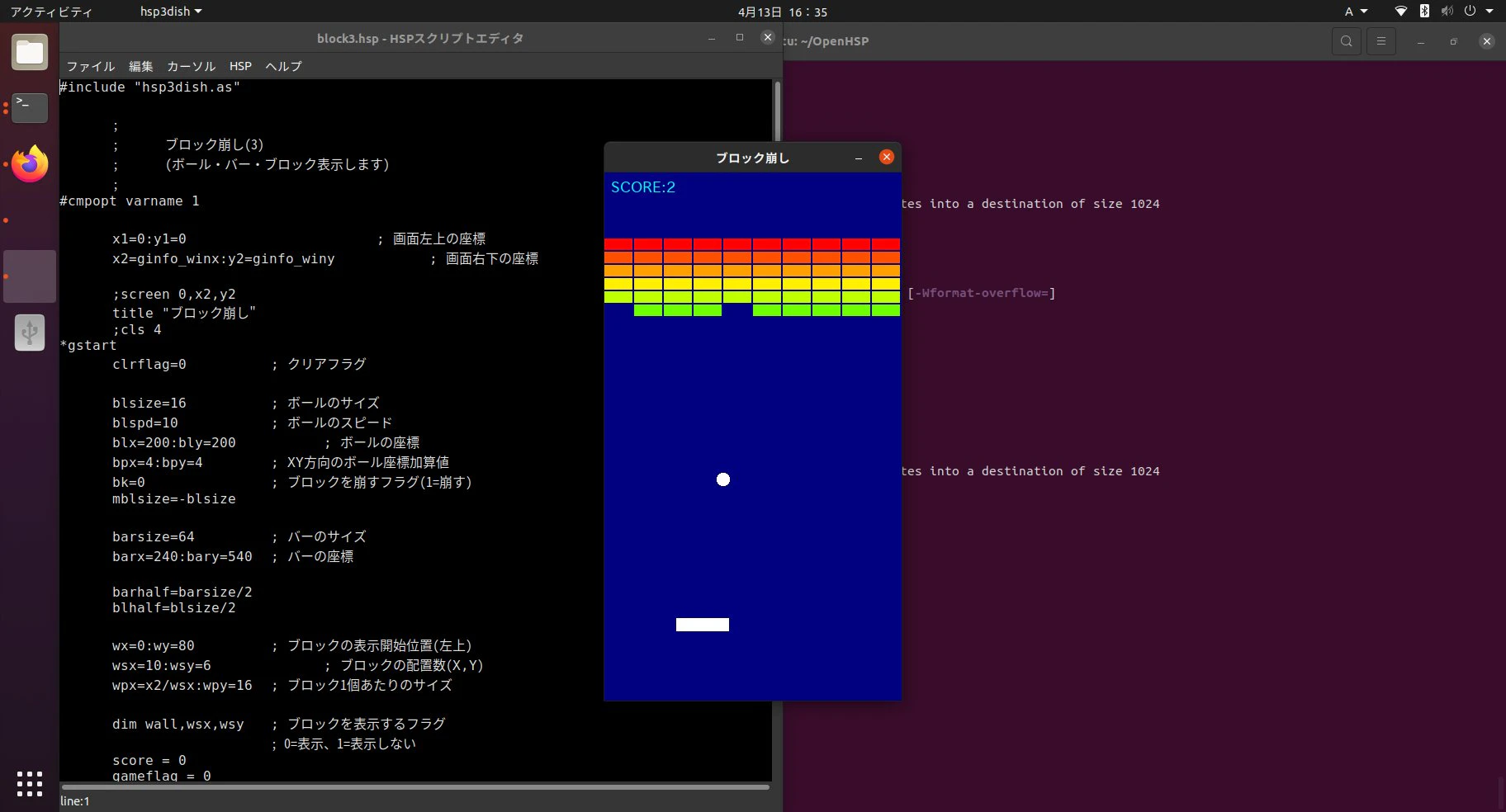Click the '#include "hsp3dish.as"' line
This screenshot has width=1506, height=812.
coord(150,87)
